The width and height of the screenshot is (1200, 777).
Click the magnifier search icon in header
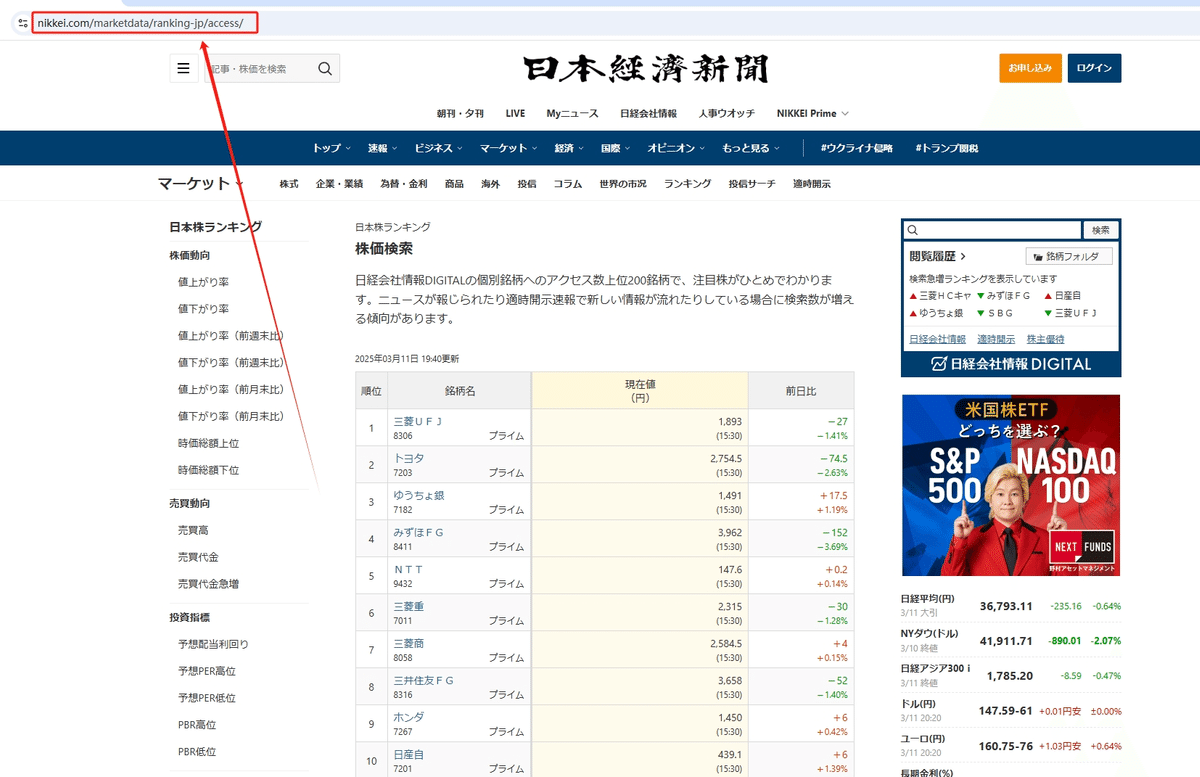pyautogui.click(x=325, y=68)
